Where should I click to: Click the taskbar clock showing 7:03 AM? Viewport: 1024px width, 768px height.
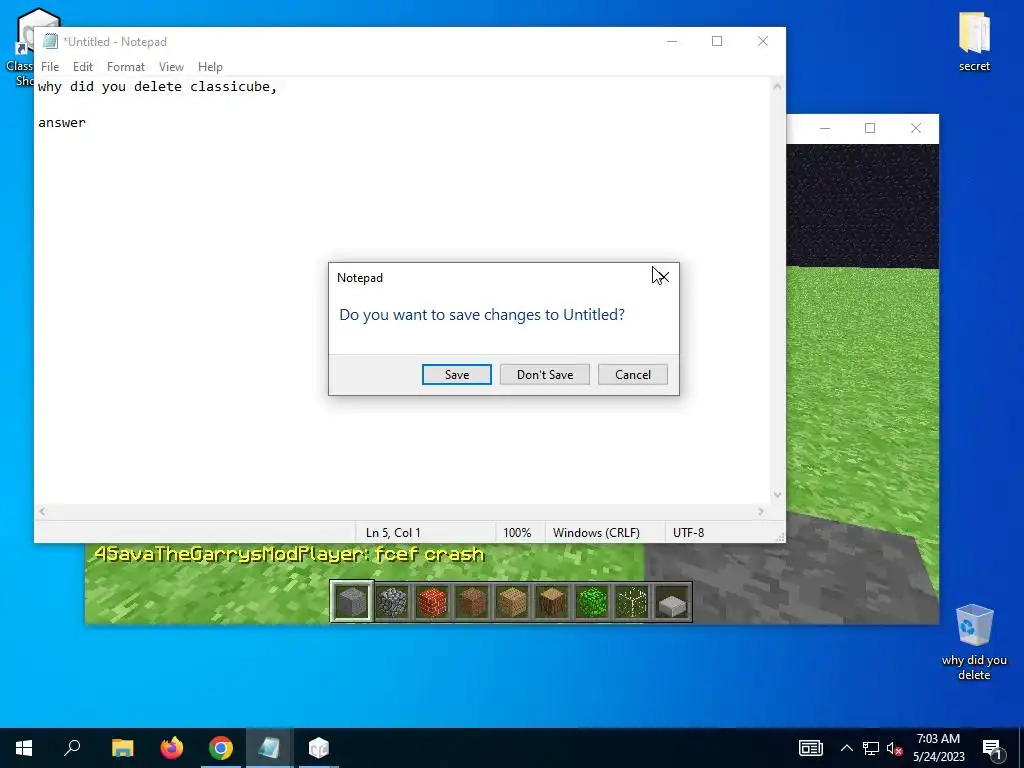pos(938,748)
